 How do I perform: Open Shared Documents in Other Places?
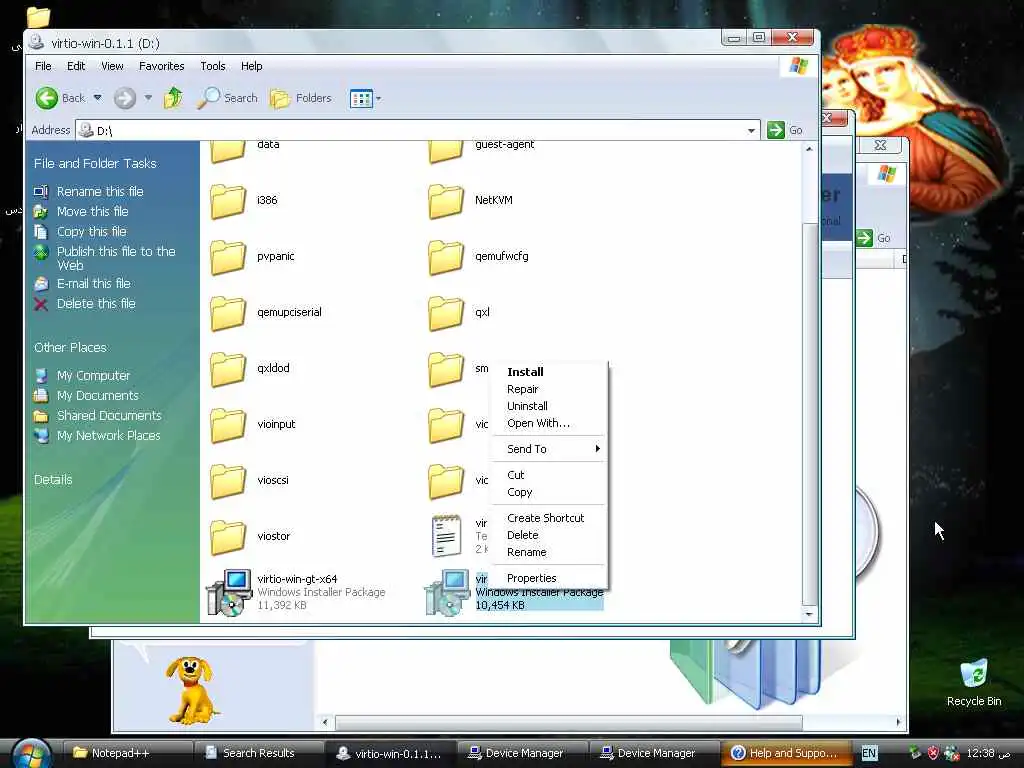[109, 415]
